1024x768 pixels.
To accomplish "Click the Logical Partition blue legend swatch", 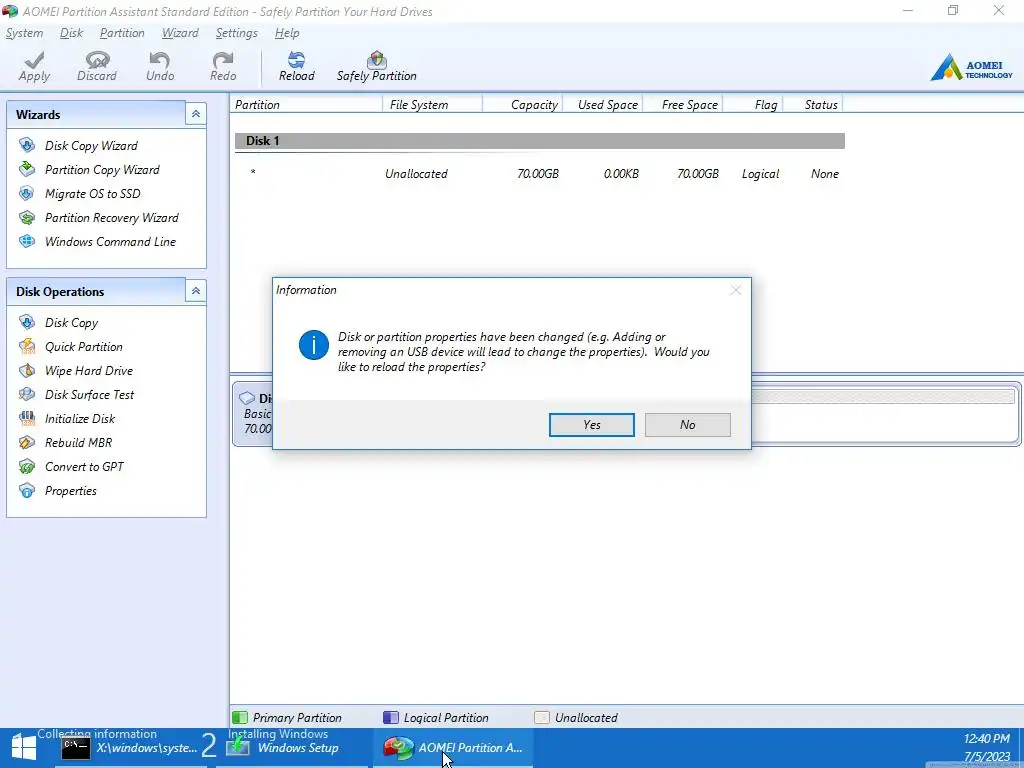I will click(391, 718).
